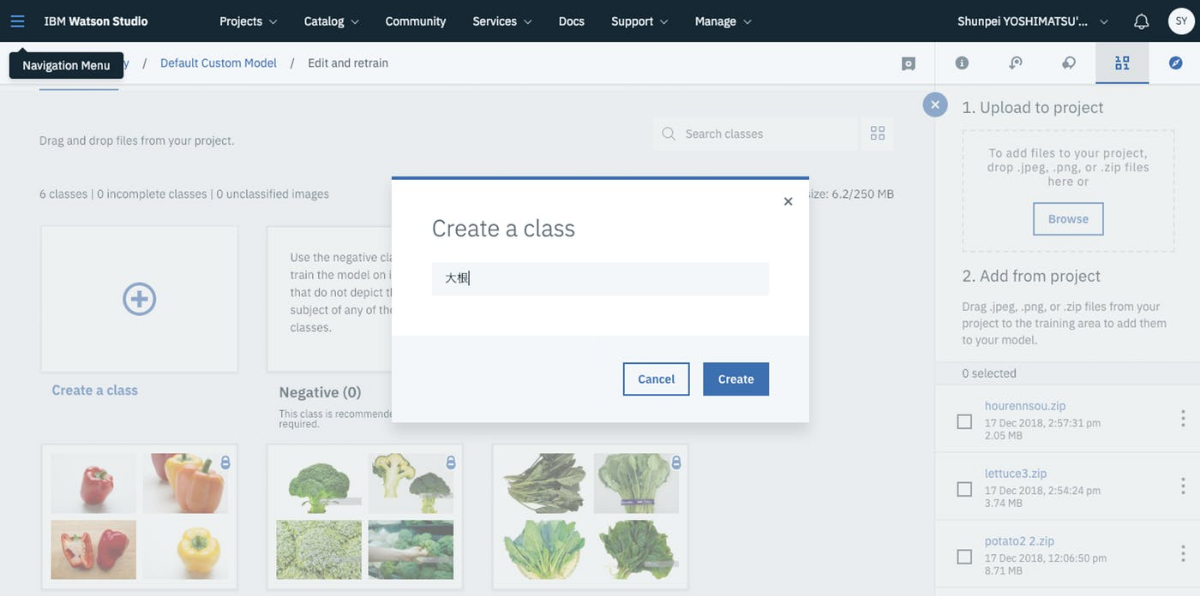The height and width of the screenshot is (596, 1200).
Task: Open the find data grid icon
Action: [1122, 63]
